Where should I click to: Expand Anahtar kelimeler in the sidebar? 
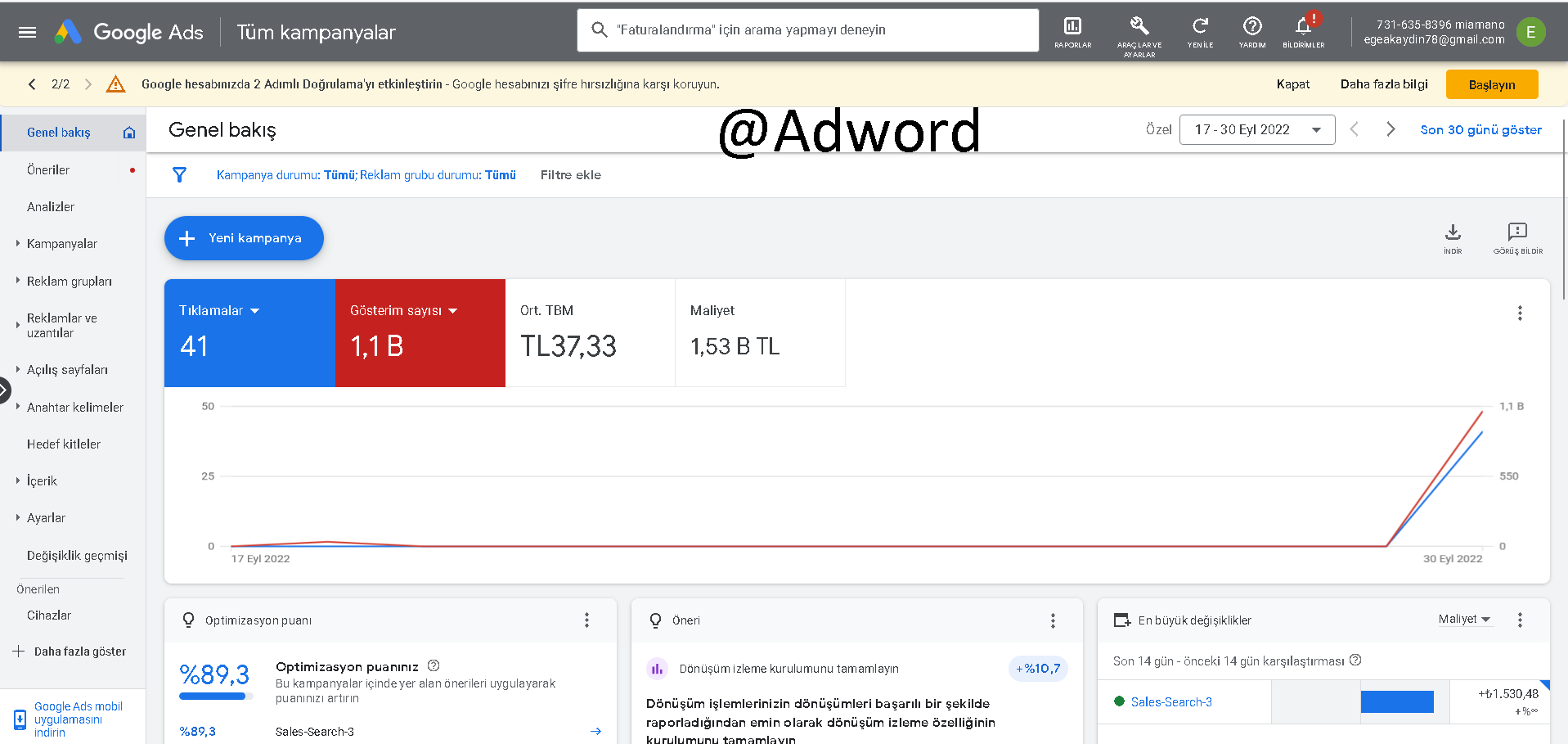pyautogui.click(x=18, y=407)
